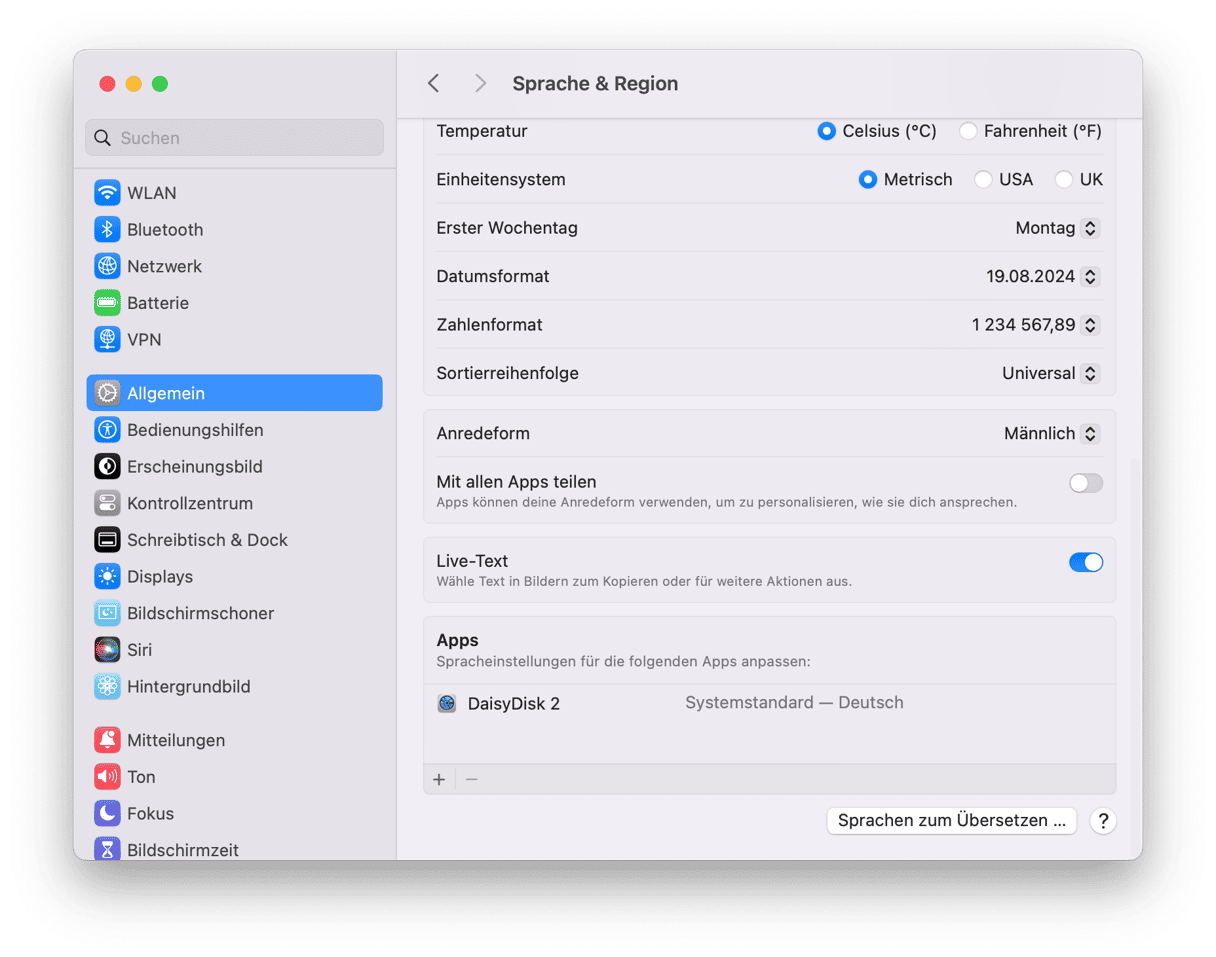Click the Suchen search field
This screenshot has height=957, width=1216.
pos(234,138)
